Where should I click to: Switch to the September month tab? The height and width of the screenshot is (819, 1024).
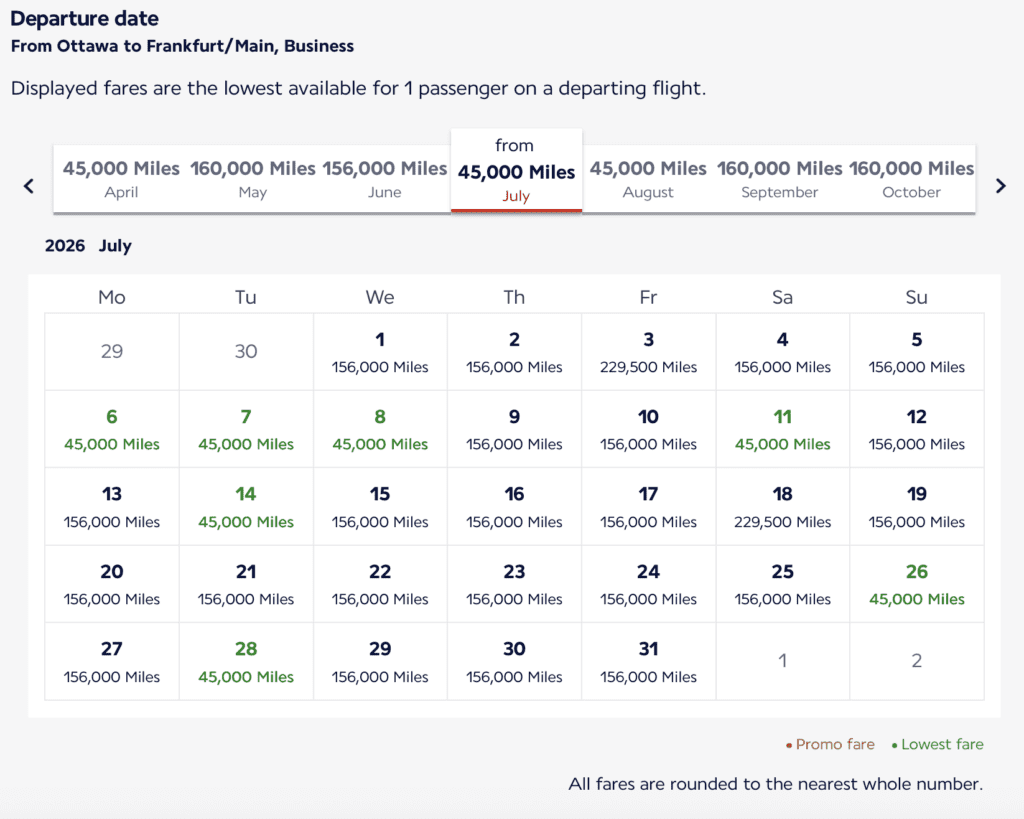[x=780, y=179]
